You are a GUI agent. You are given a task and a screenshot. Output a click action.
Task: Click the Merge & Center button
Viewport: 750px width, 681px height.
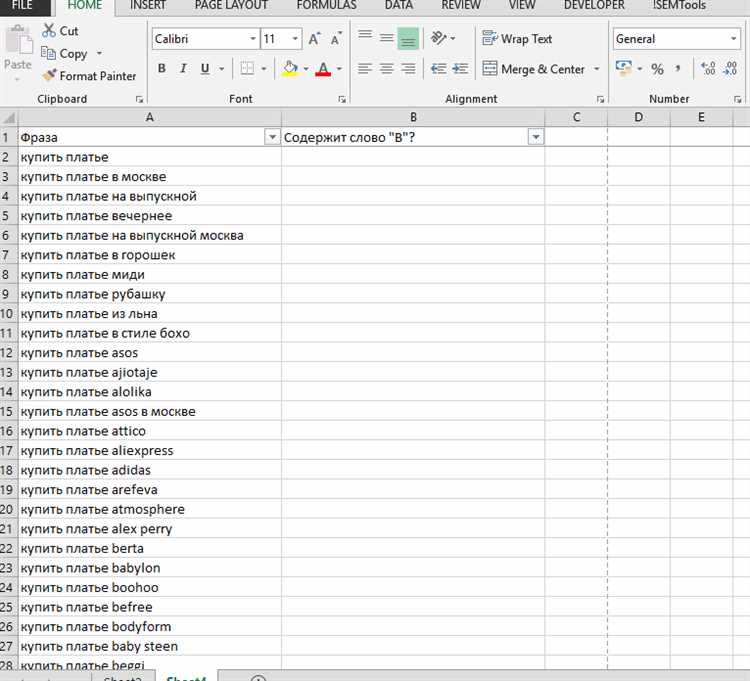[533, 69]
